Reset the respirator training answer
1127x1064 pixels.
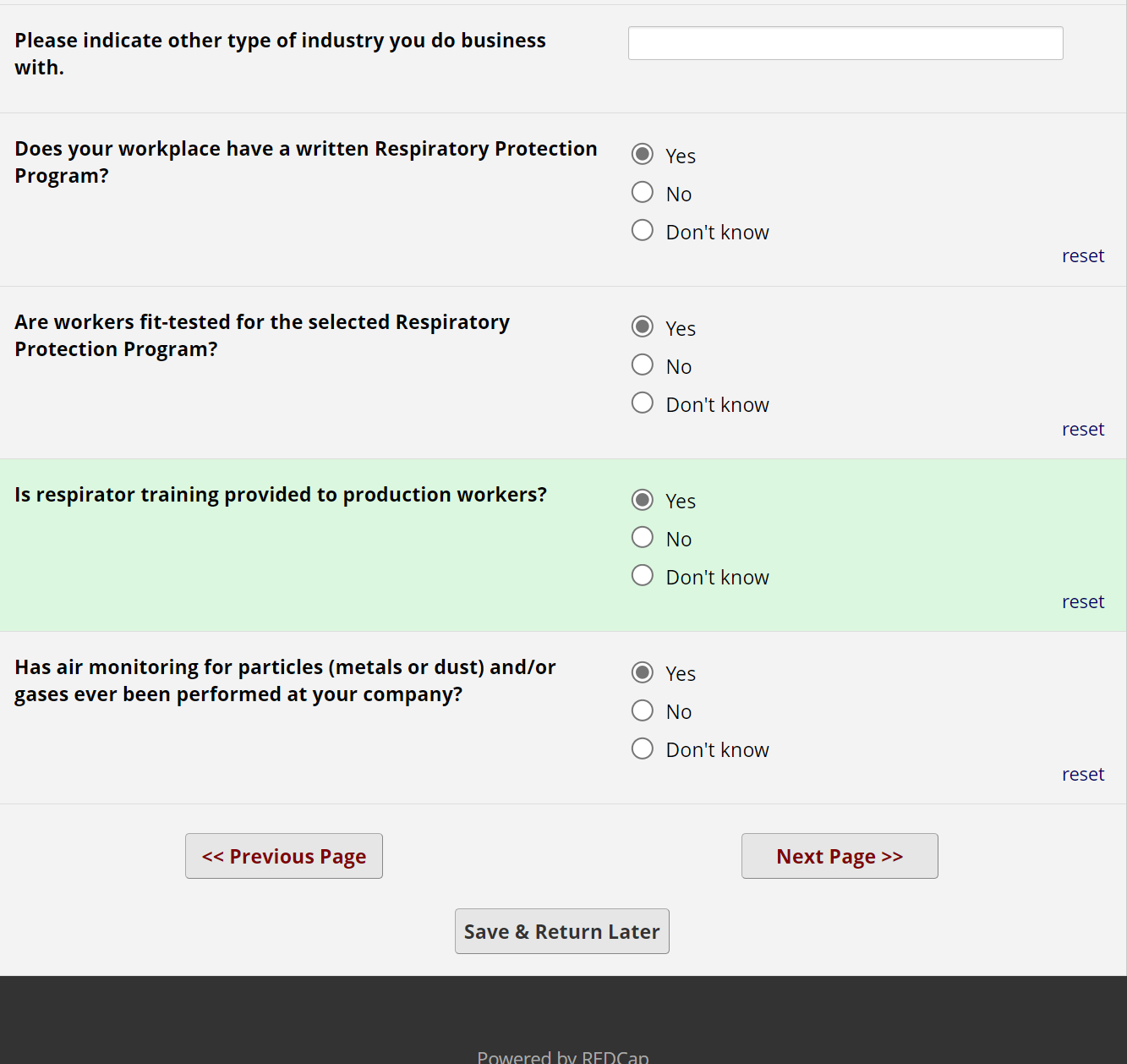(1082, 602)
